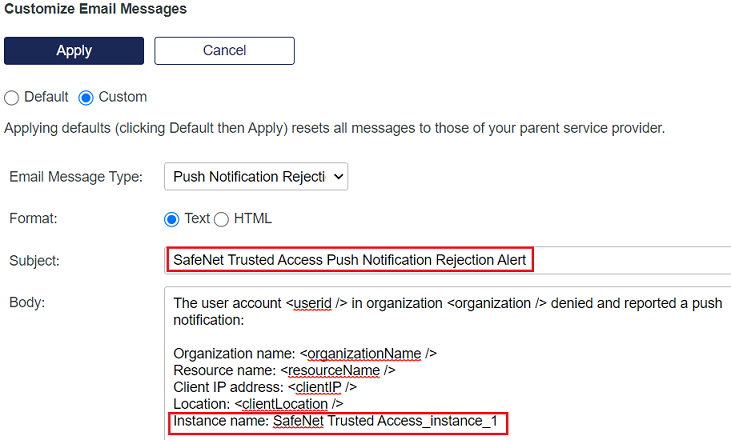Select the Default radio option
Viewport: 731px width, 440px height.
pyautogui.click(x=12, y=98)
